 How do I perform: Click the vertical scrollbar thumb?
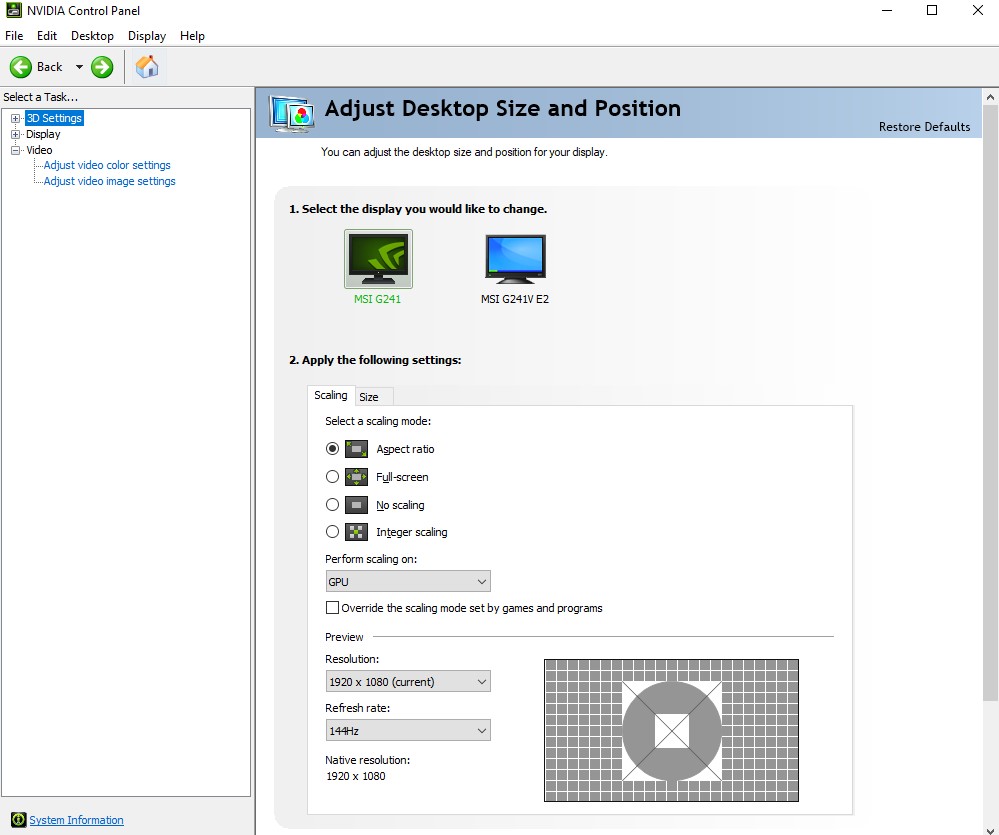(x=990, y=404)
